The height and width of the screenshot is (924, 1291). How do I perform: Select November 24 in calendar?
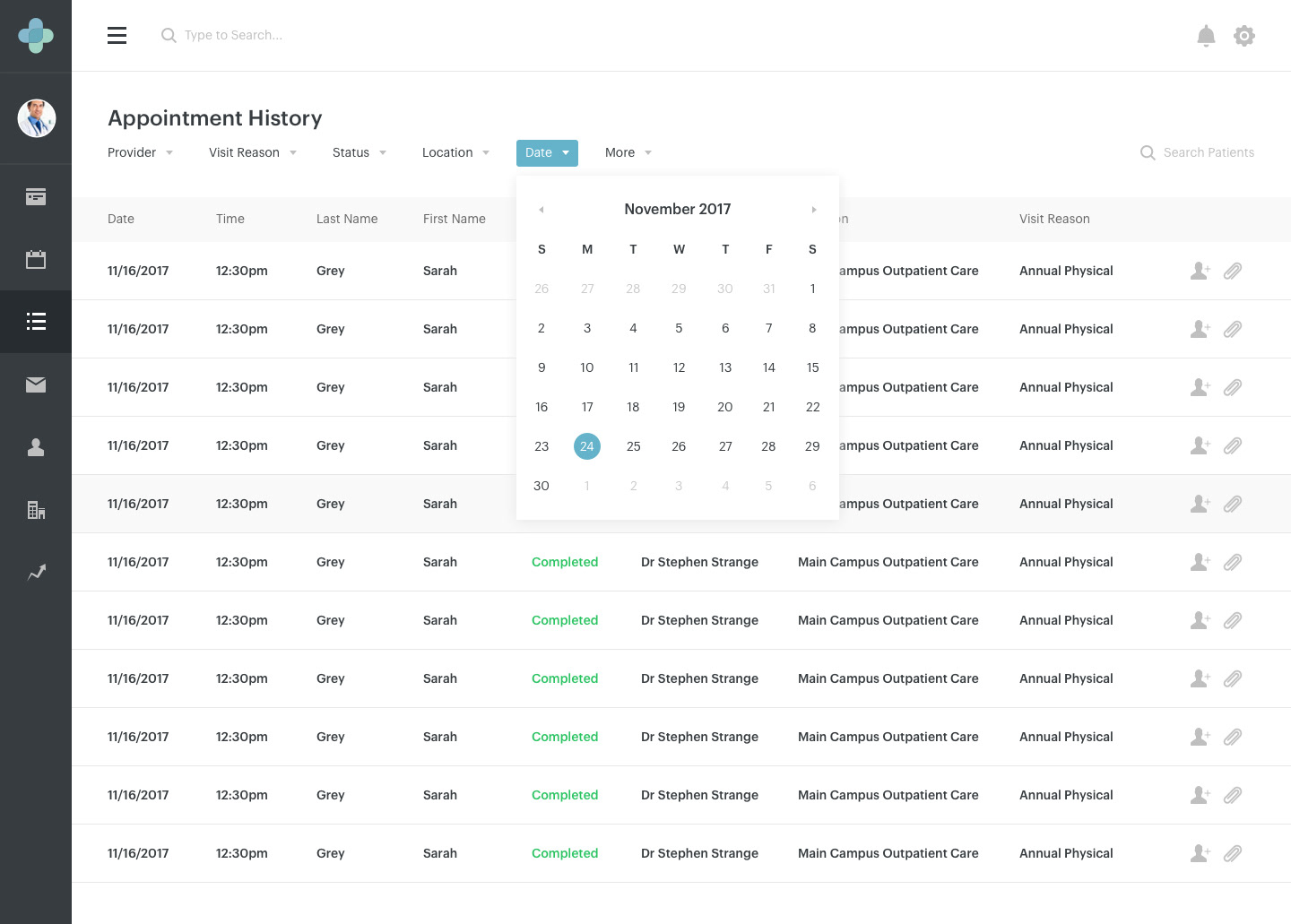coord(587,446)
